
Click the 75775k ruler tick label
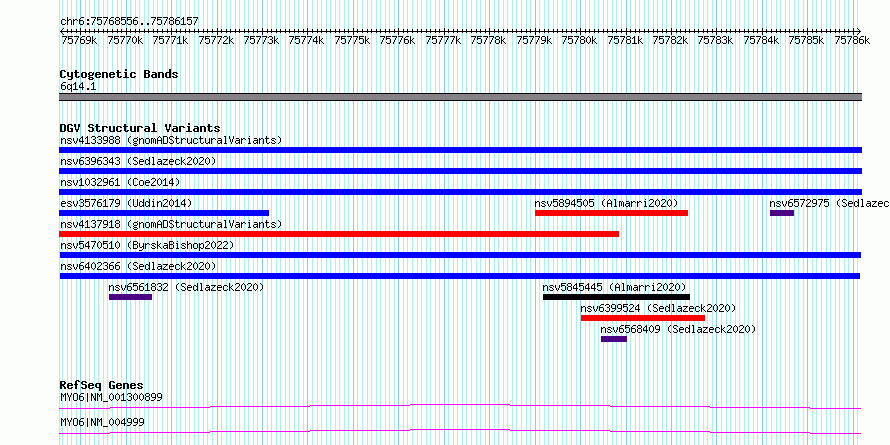tap(352, 40)
